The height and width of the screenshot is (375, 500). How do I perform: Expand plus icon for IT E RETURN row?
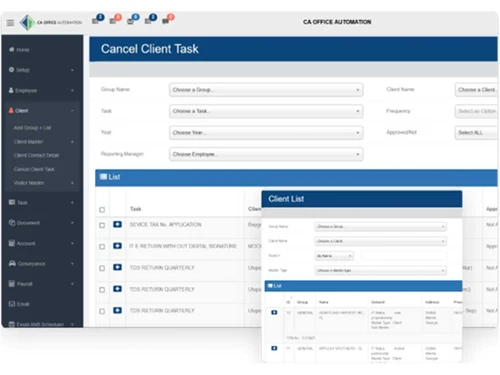[x=117, y=246]
